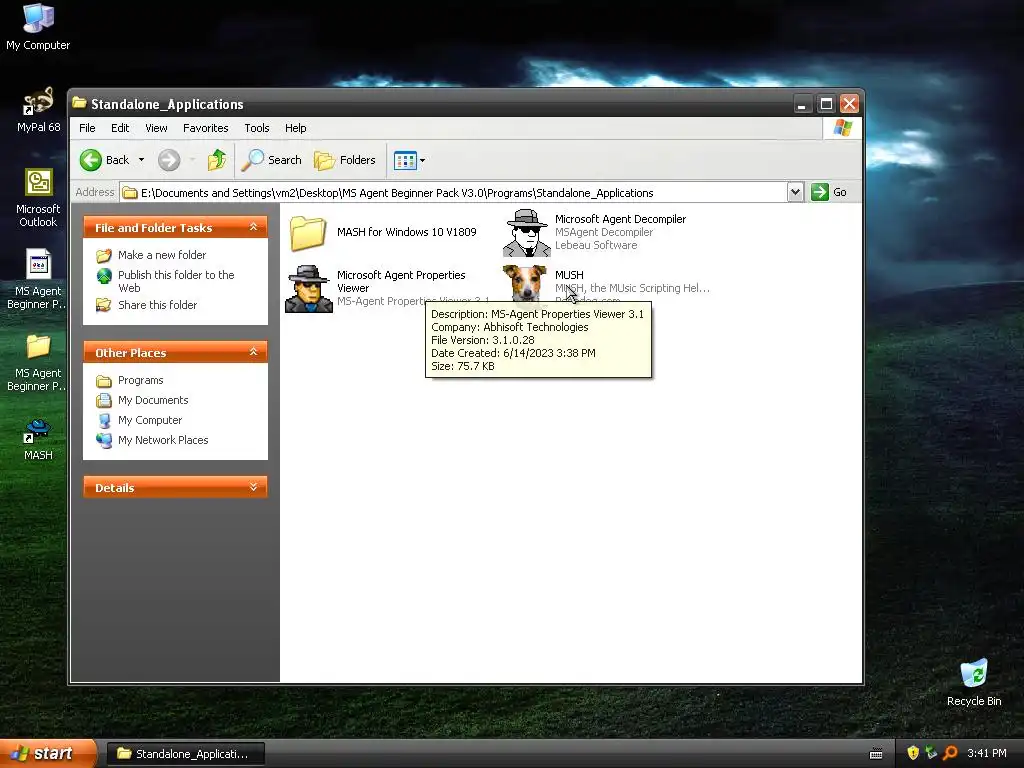Select Microsoft Agent Properties Viewer agent icon
This screenshot has width=1024, height=768.
pos(309,289)
